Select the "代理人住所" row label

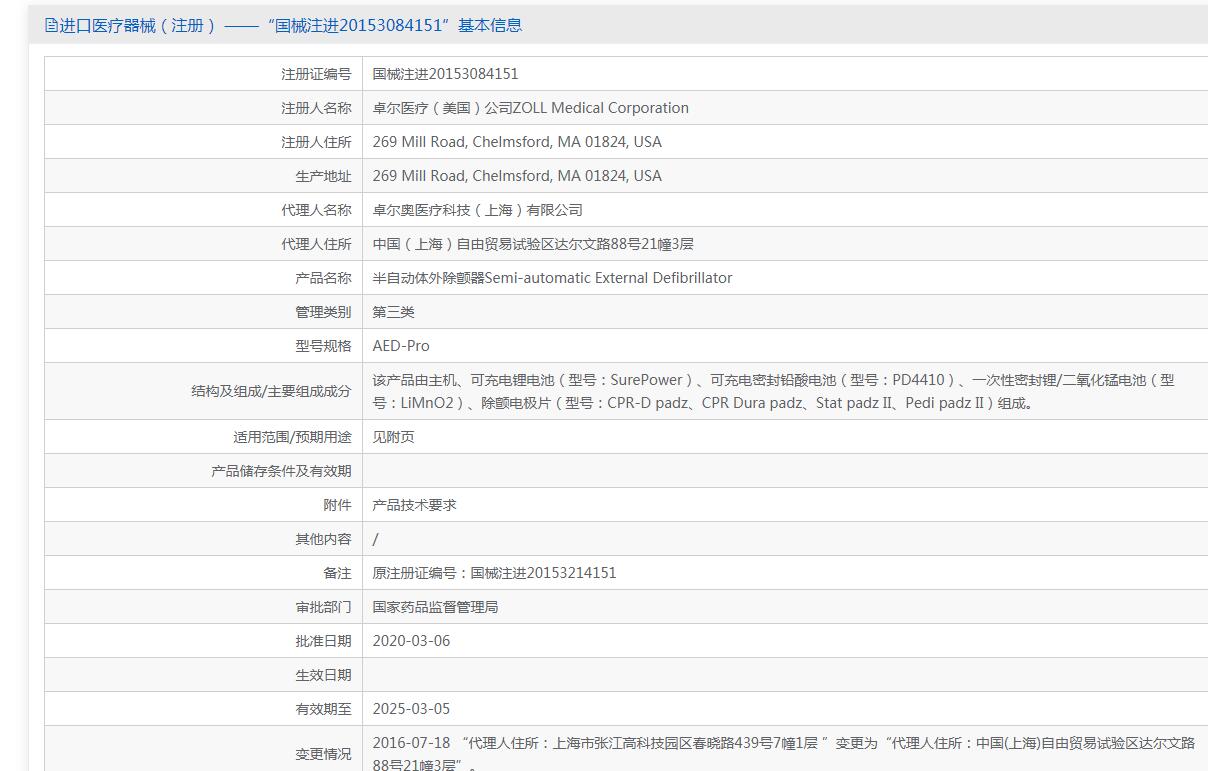click(x=316, y=244)
